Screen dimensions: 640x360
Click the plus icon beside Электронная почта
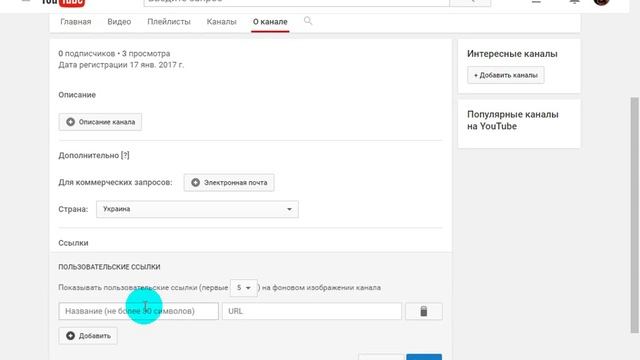click(196, 182)
